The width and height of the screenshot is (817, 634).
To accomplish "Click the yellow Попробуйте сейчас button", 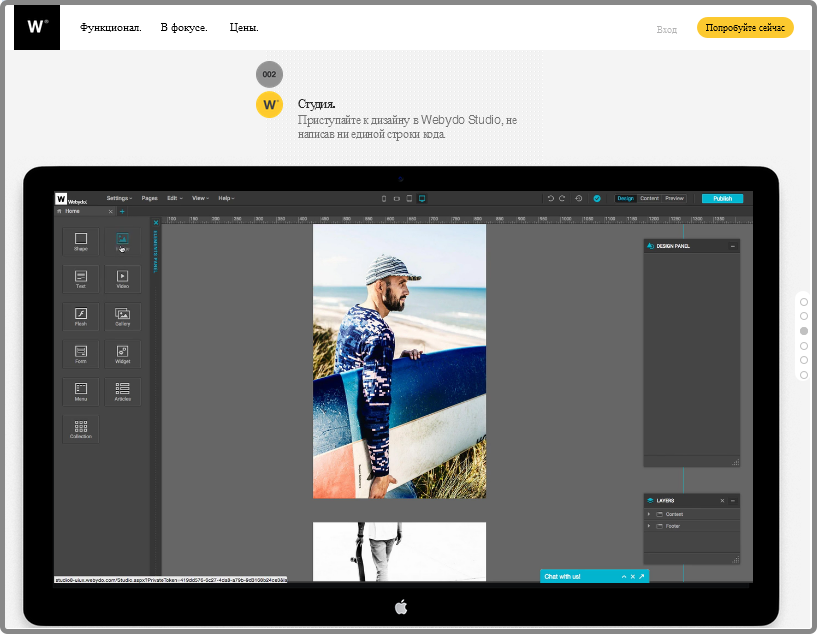I will (x=745, y=28).
